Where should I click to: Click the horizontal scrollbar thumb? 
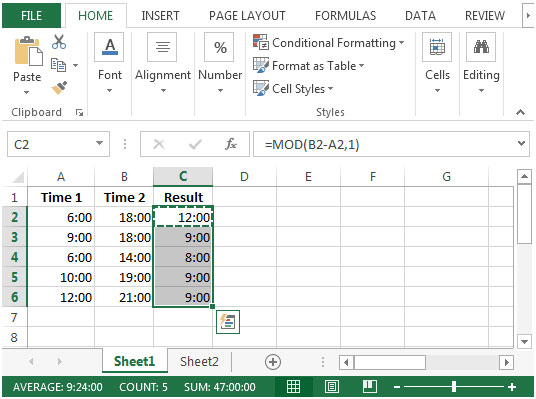pos(390,362)
